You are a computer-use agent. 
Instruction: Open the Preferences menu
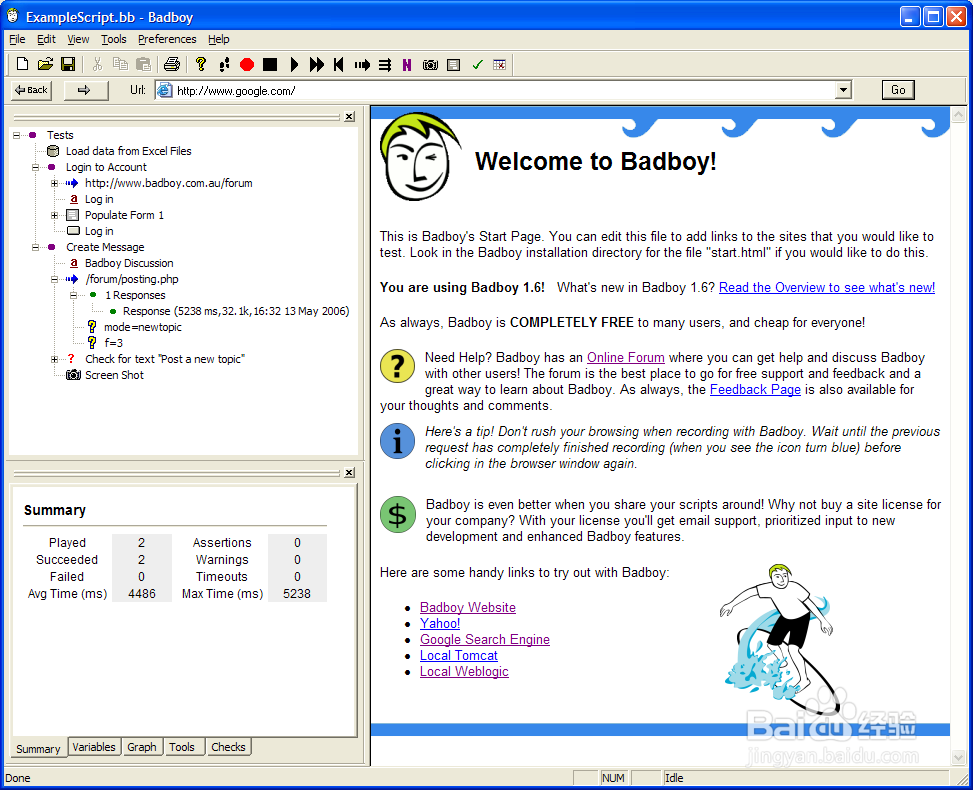click(167, 39)
